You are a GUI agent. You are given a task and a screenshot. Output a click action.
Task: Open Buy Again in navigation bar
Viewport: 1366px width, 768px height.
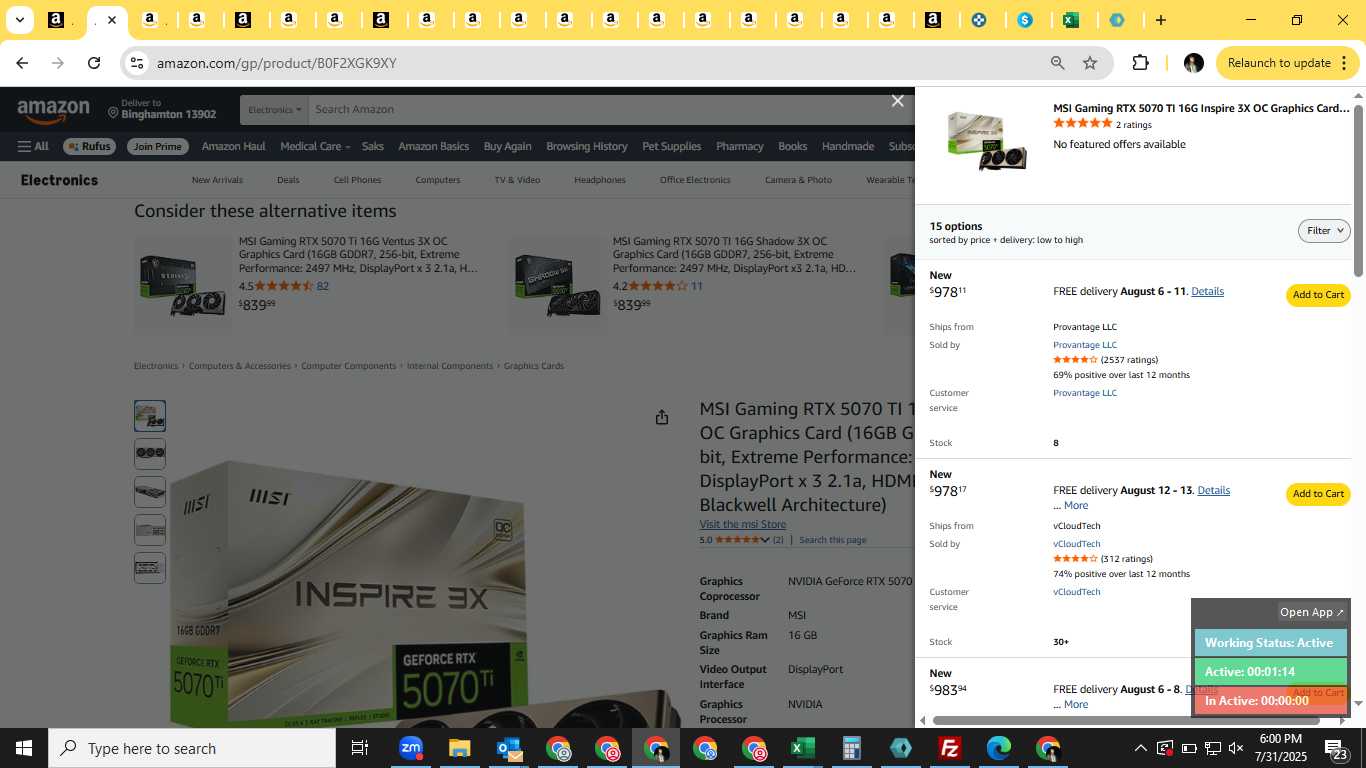tap(507, 146)
